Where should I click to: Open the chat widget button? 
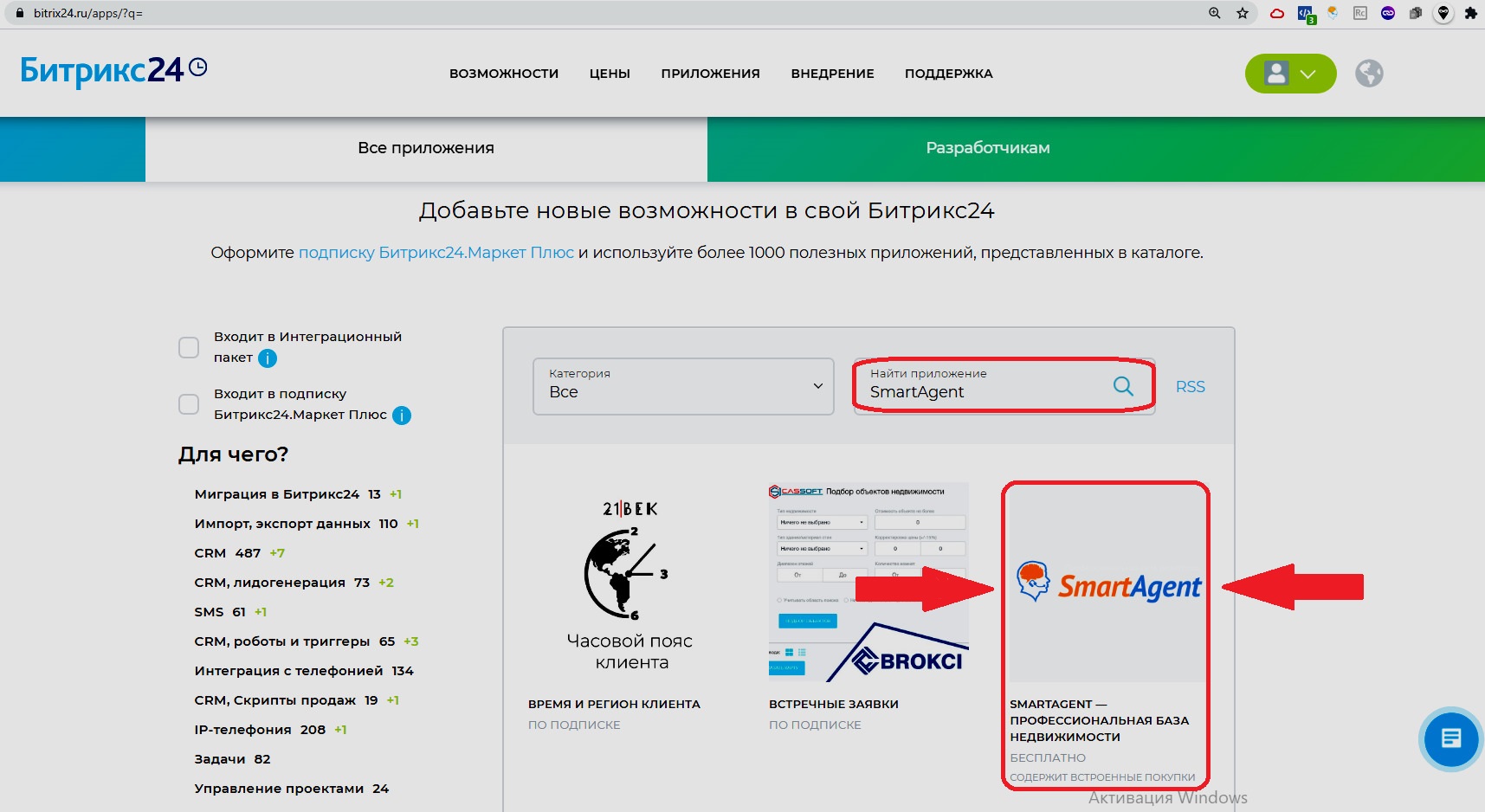(x=1451, y=738)
